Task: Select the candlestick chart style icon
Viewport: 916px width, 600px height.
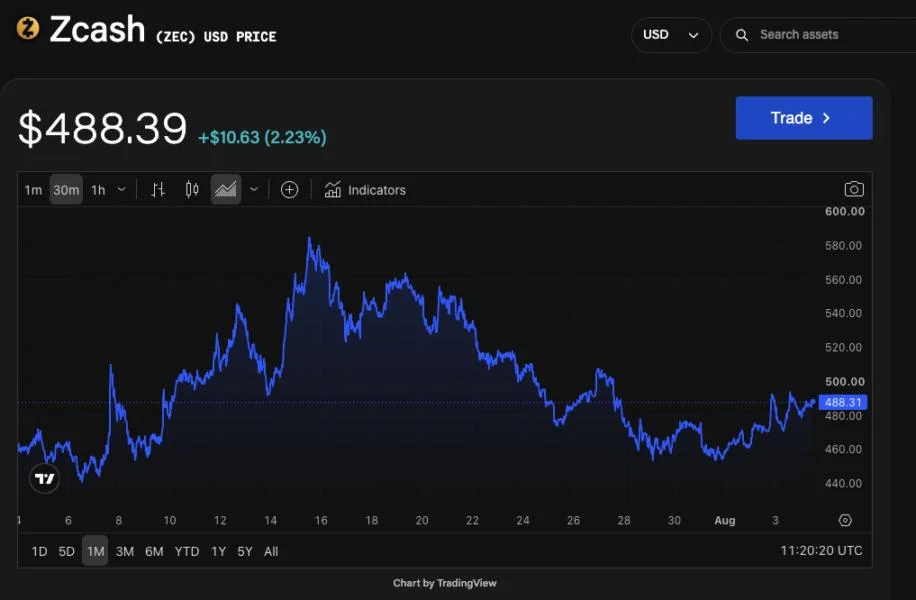Action: [192, 189]
